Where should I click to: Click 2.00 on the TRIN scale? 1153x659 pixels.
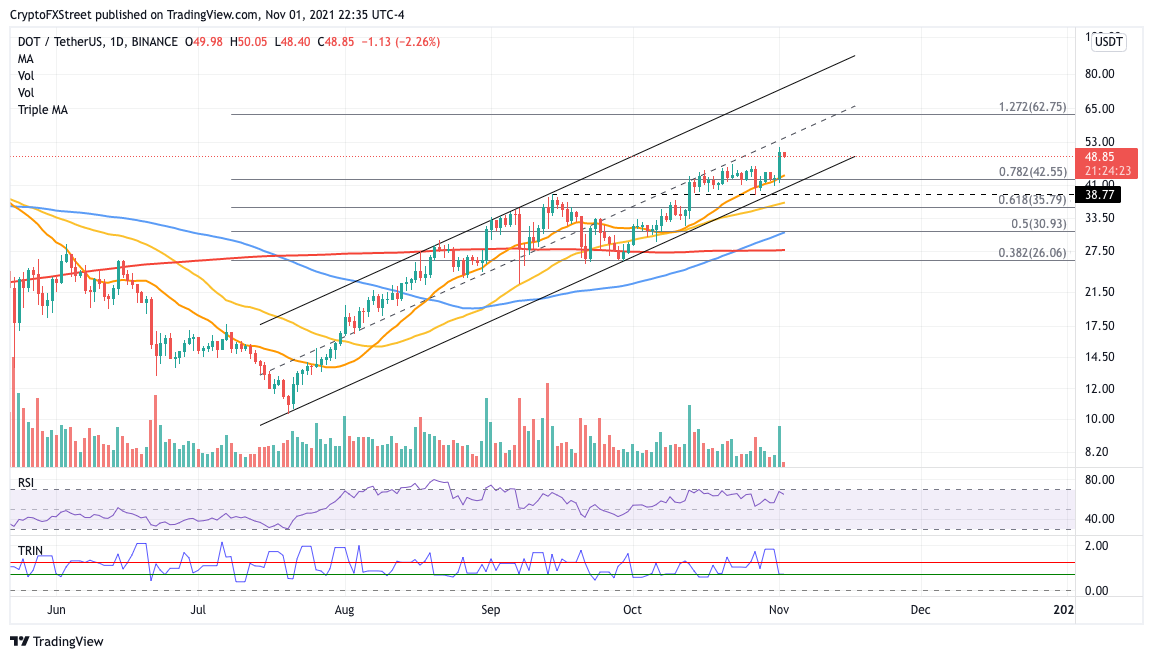[x=1096, y=546]
